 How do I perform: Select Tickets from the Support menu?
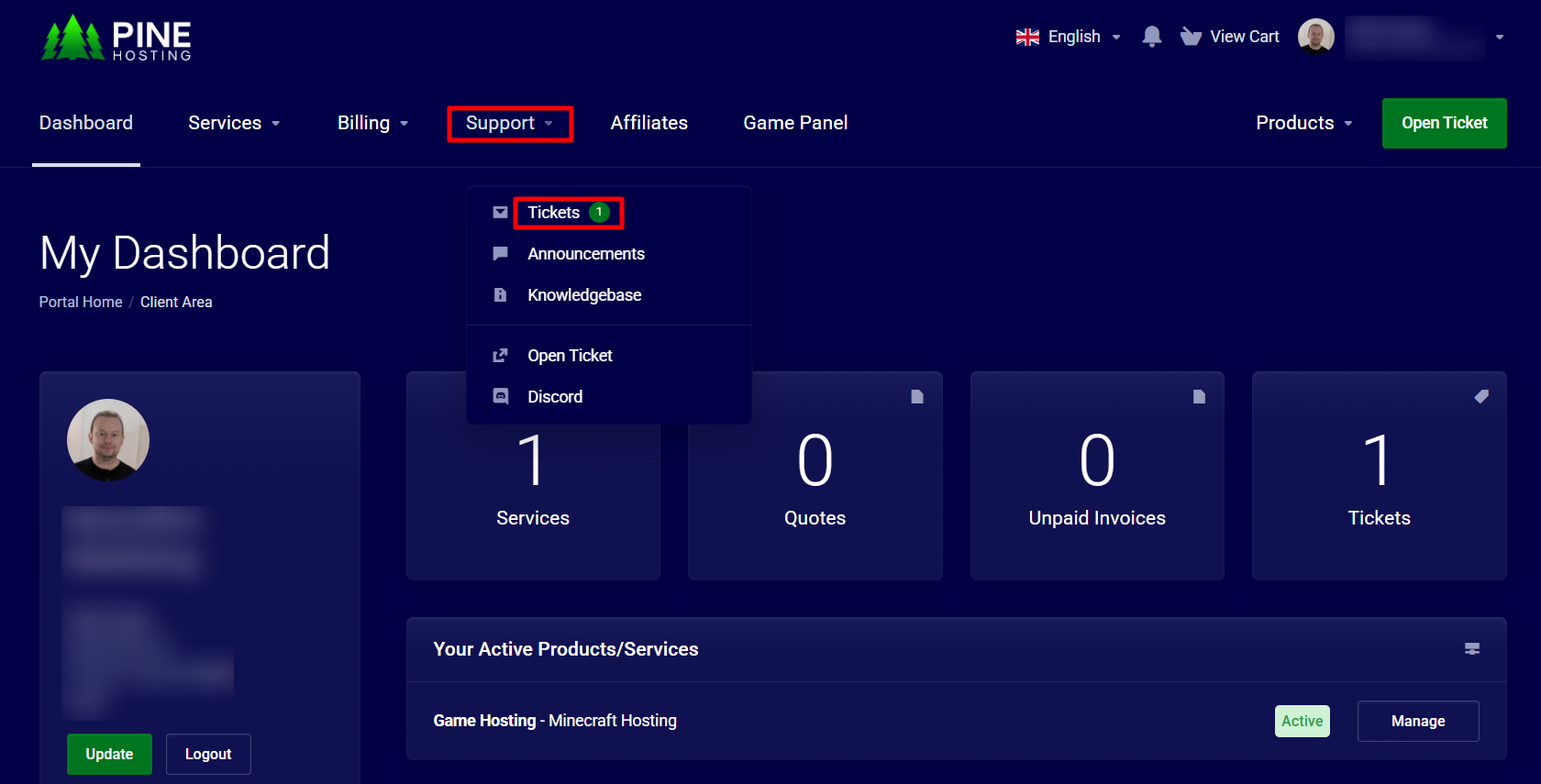pos(554,213)
